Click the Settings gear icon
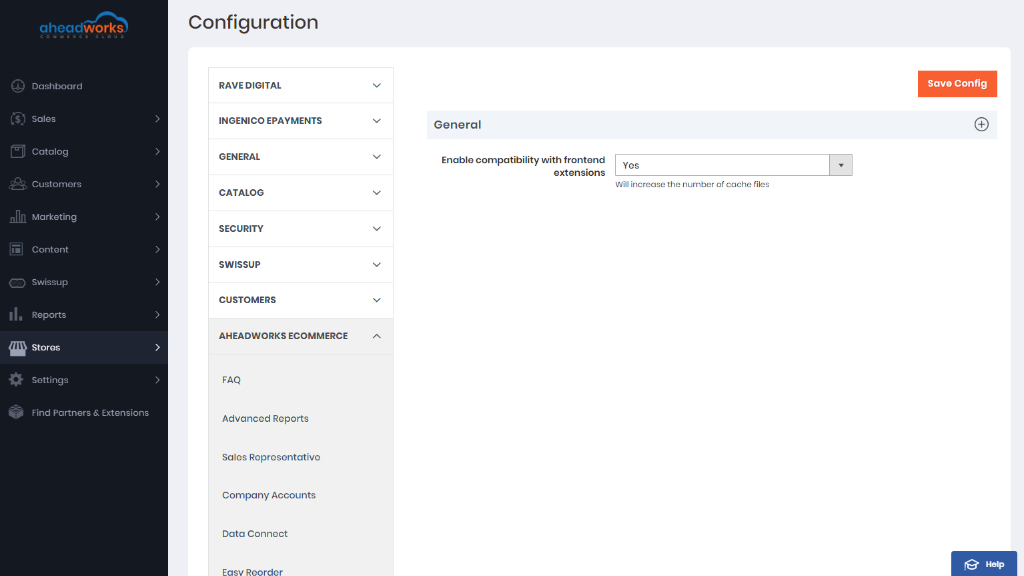This screenshot has width=1024, height=576. [x=16, y=379]
